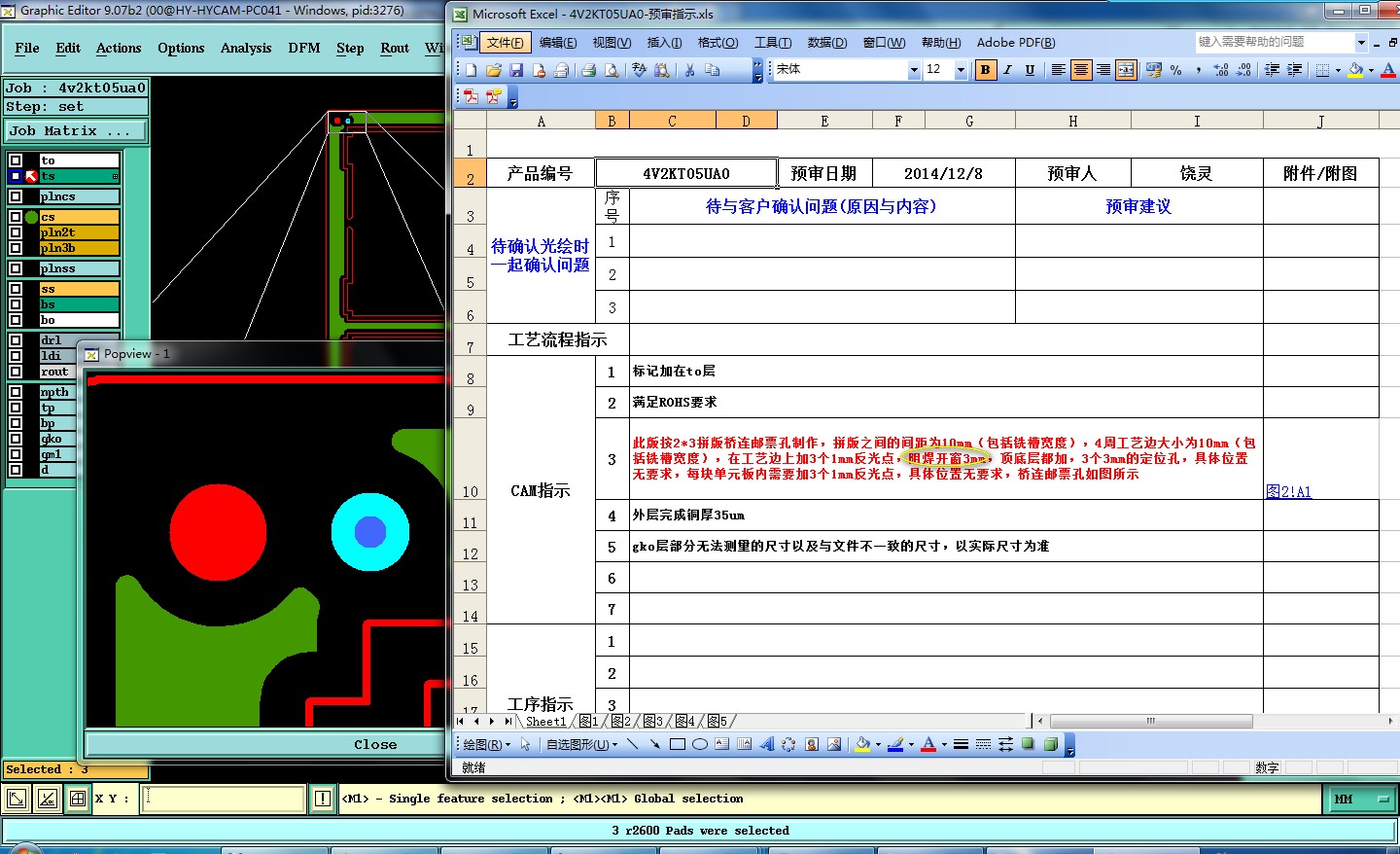Click the 'Job Matrix ...' button
The image size is (1400, 854).
click(76, 130)
